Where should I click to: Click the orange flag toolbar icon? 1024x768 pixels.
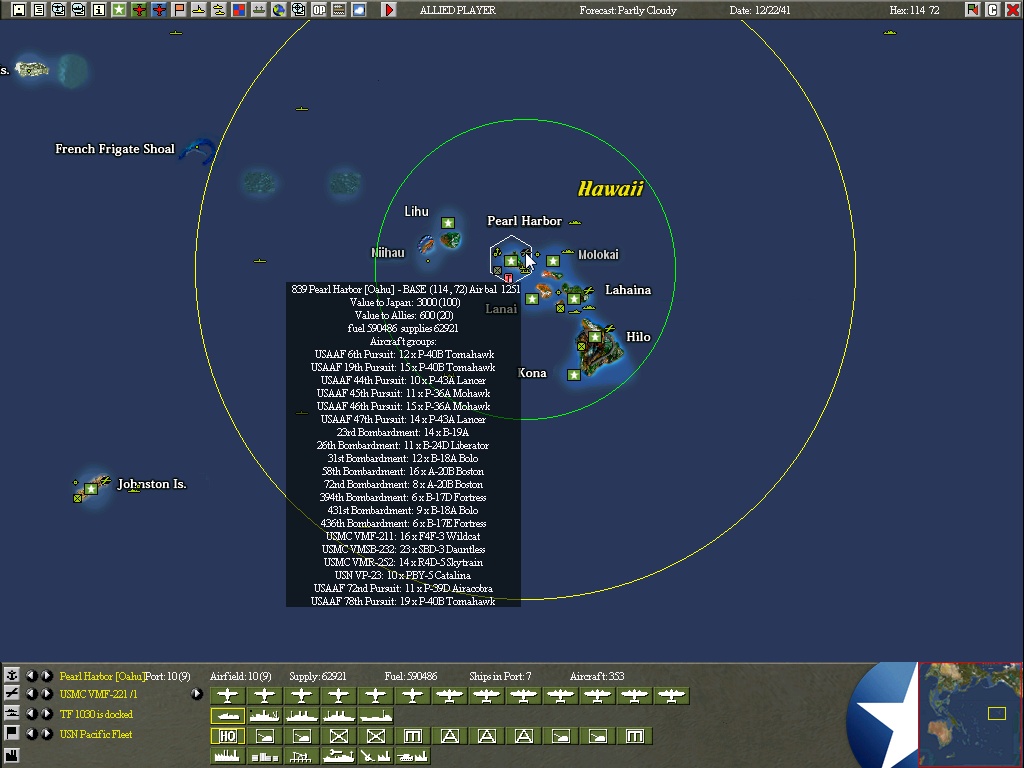[x=179, y=10]
